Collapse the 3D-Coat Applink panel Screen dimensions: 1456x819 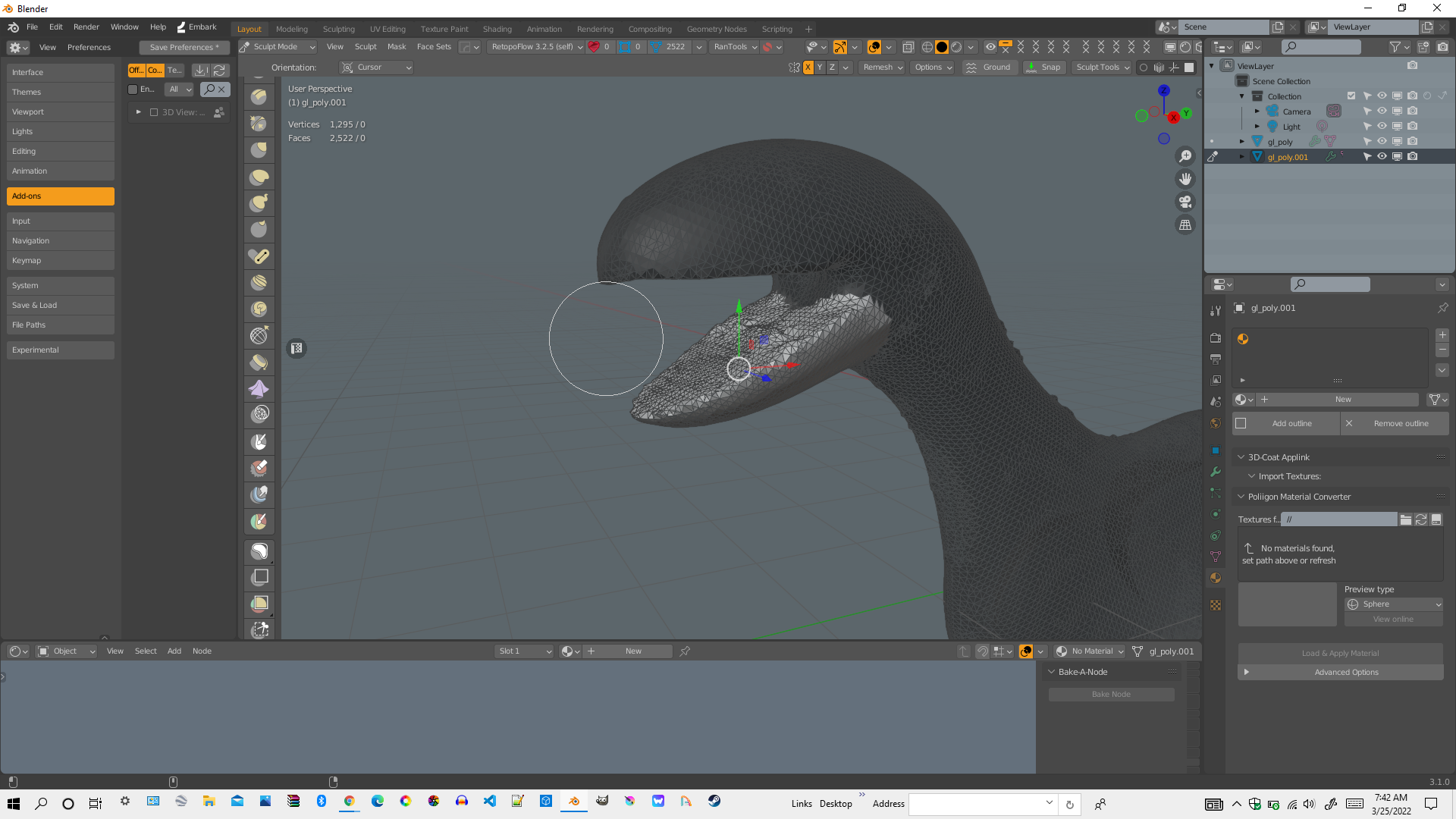tap(1241, 457)
